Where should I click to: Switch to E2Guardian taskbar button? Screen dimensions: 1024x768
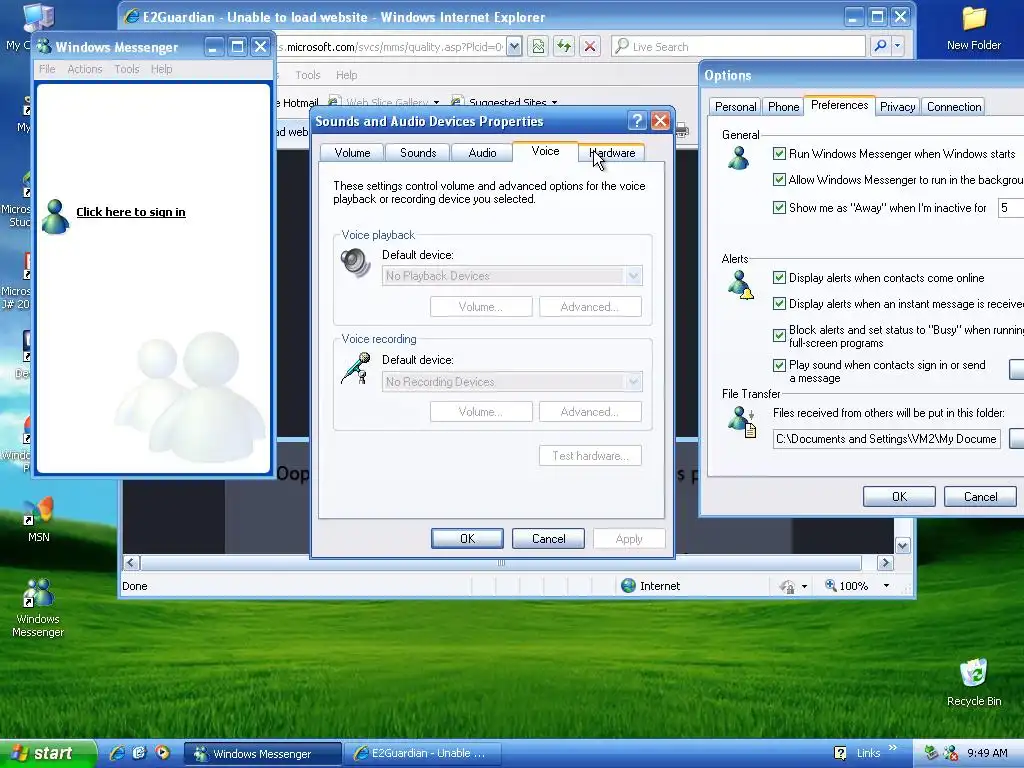422,754
